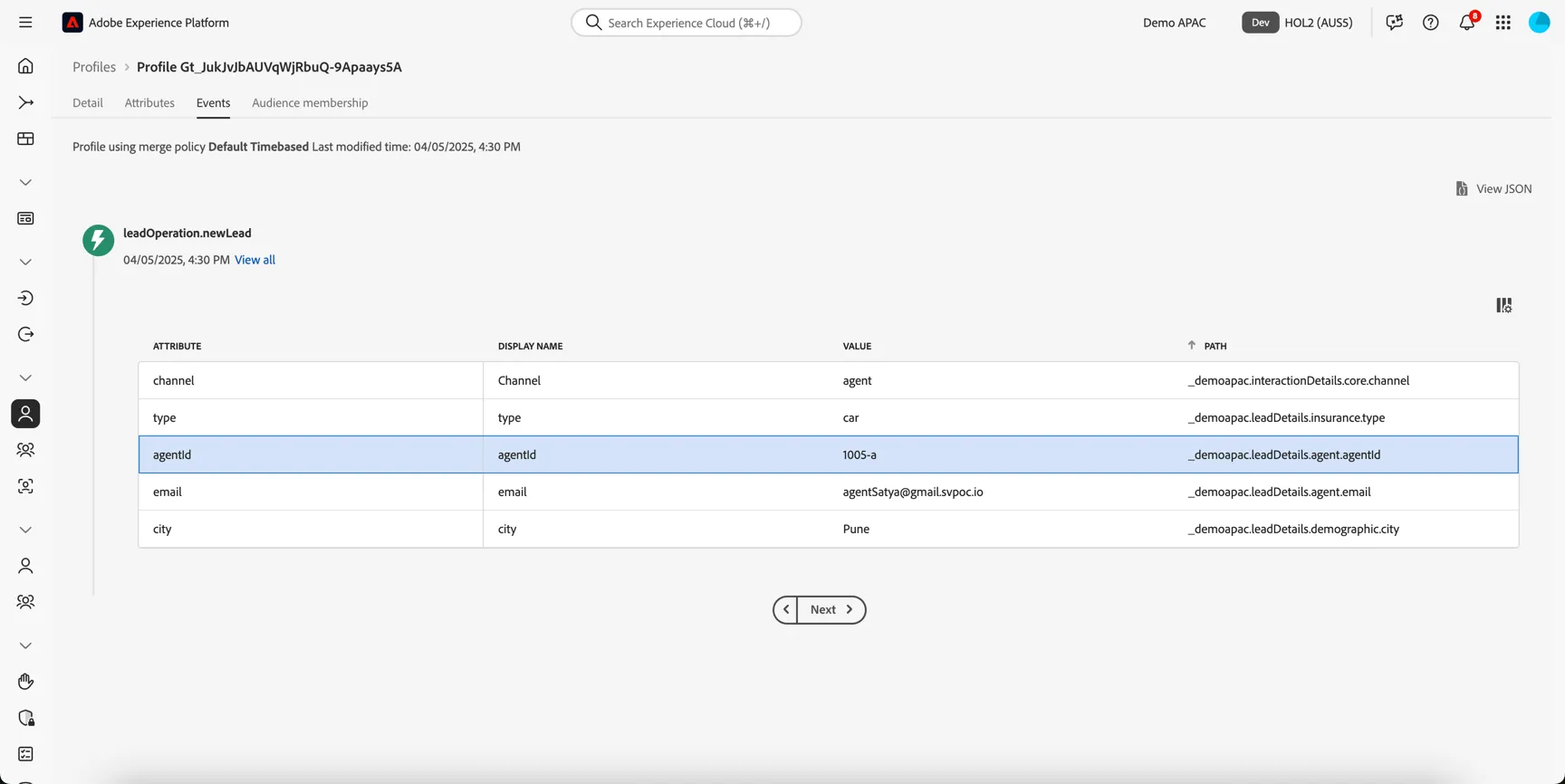
Task: Click the View JSON icon
Action: (1462, 188)
